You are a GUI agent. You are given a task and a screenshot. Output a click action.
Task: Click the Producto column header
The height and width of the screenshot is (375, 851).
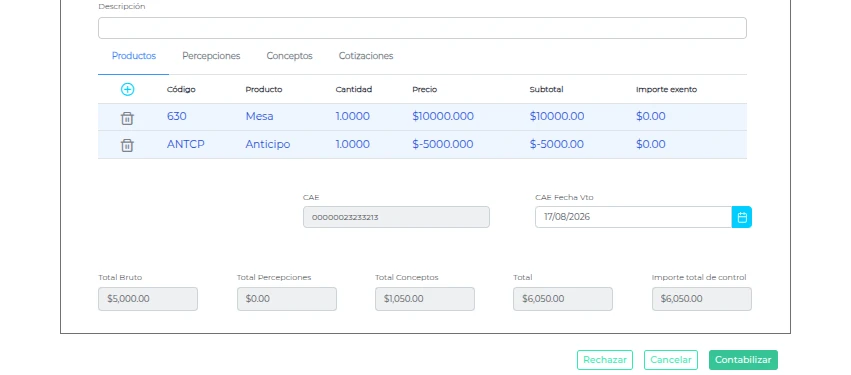coord(264,90)
